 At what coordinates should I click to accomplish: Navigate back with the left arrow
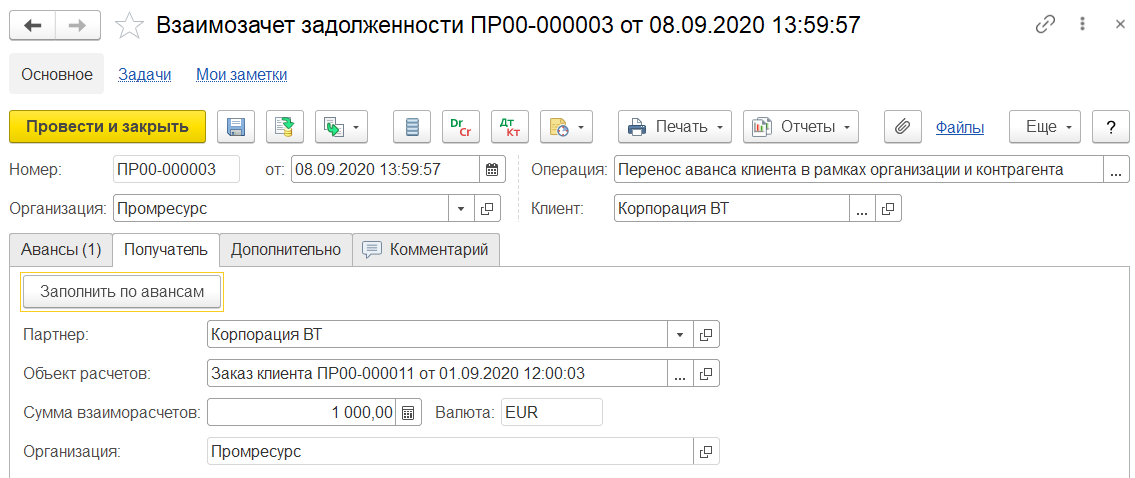click(x=33, y=25)
